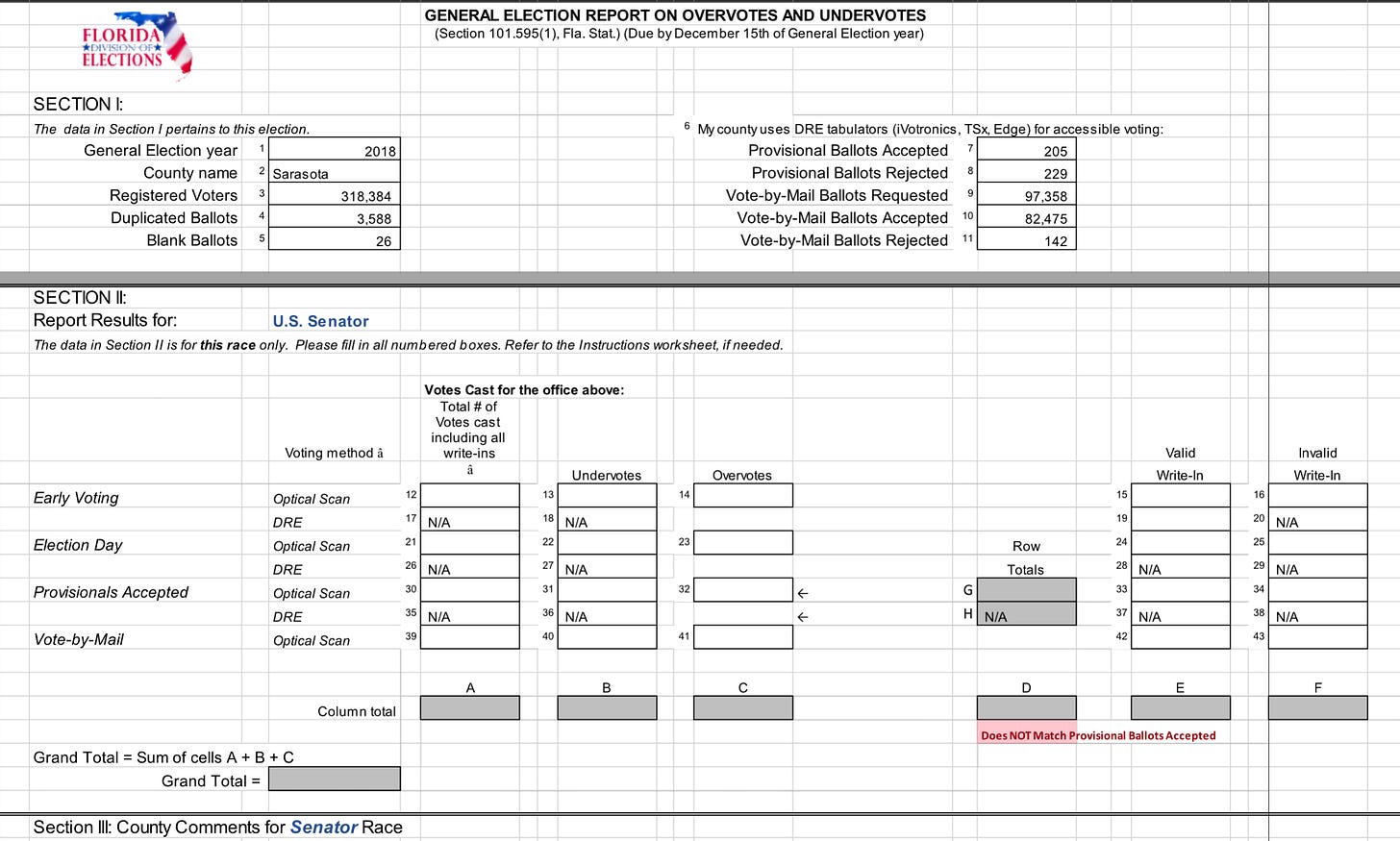Select column total cell A
Image resolution: width=1400 pixels, height=841 pixels.
point(470,707)
